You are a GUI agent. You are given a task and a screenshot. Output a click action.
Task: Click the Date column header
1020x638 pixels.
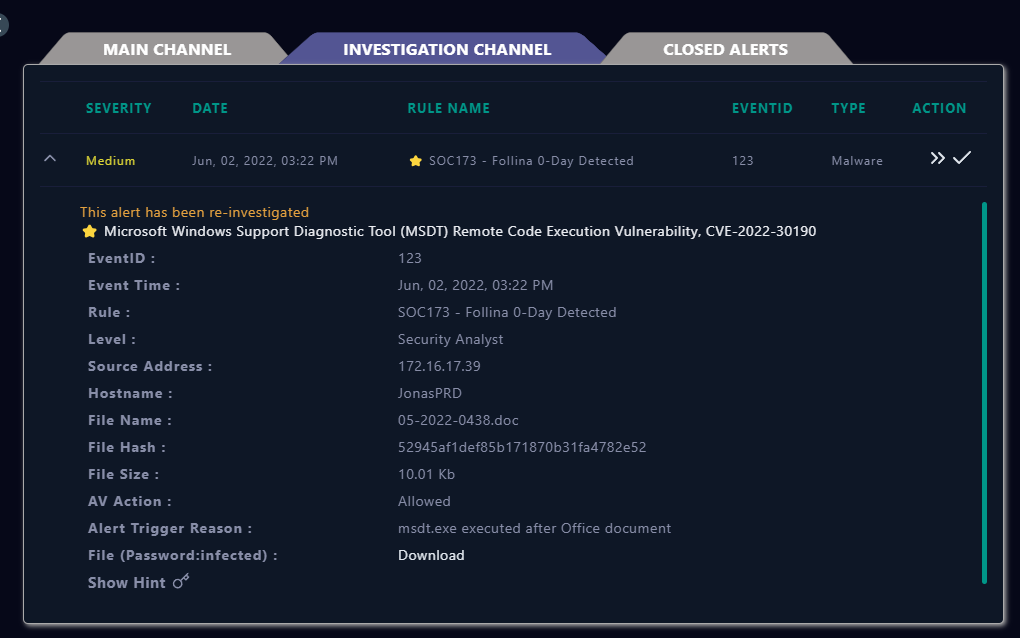click(210, 108)
